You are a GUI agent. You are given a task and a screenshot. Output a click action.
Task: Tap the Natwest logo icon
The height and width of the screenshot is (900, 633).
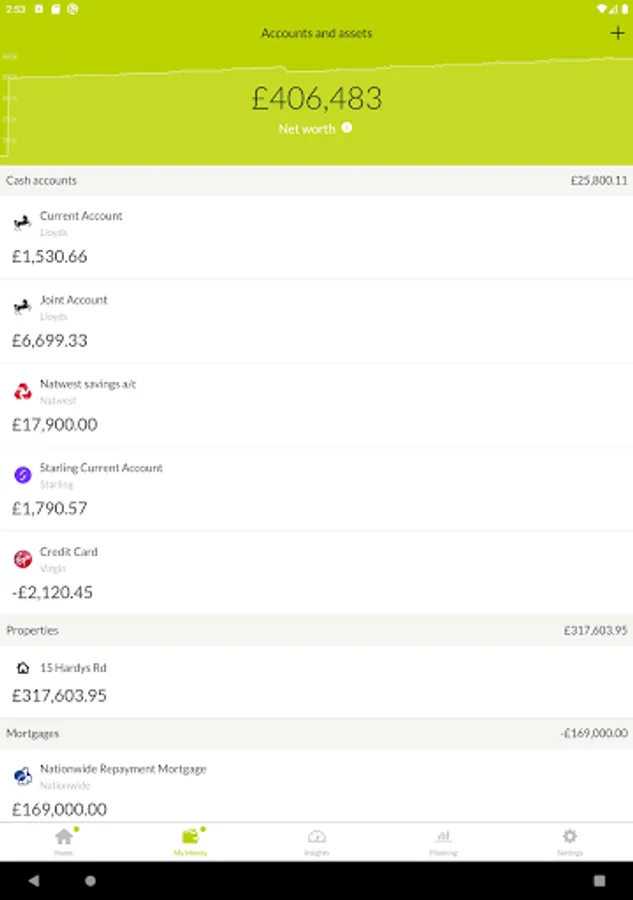[22, 391]
